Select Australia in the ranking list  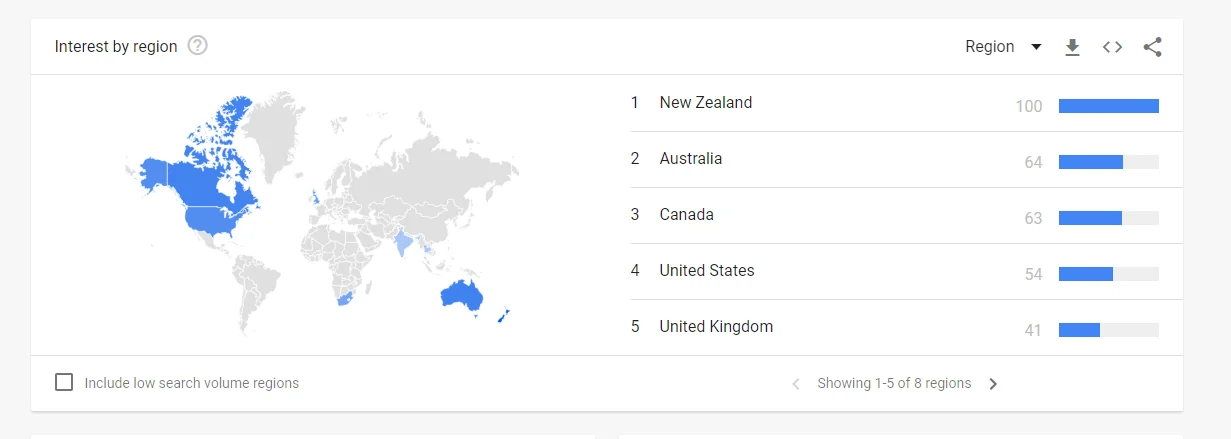pos(690,159)
